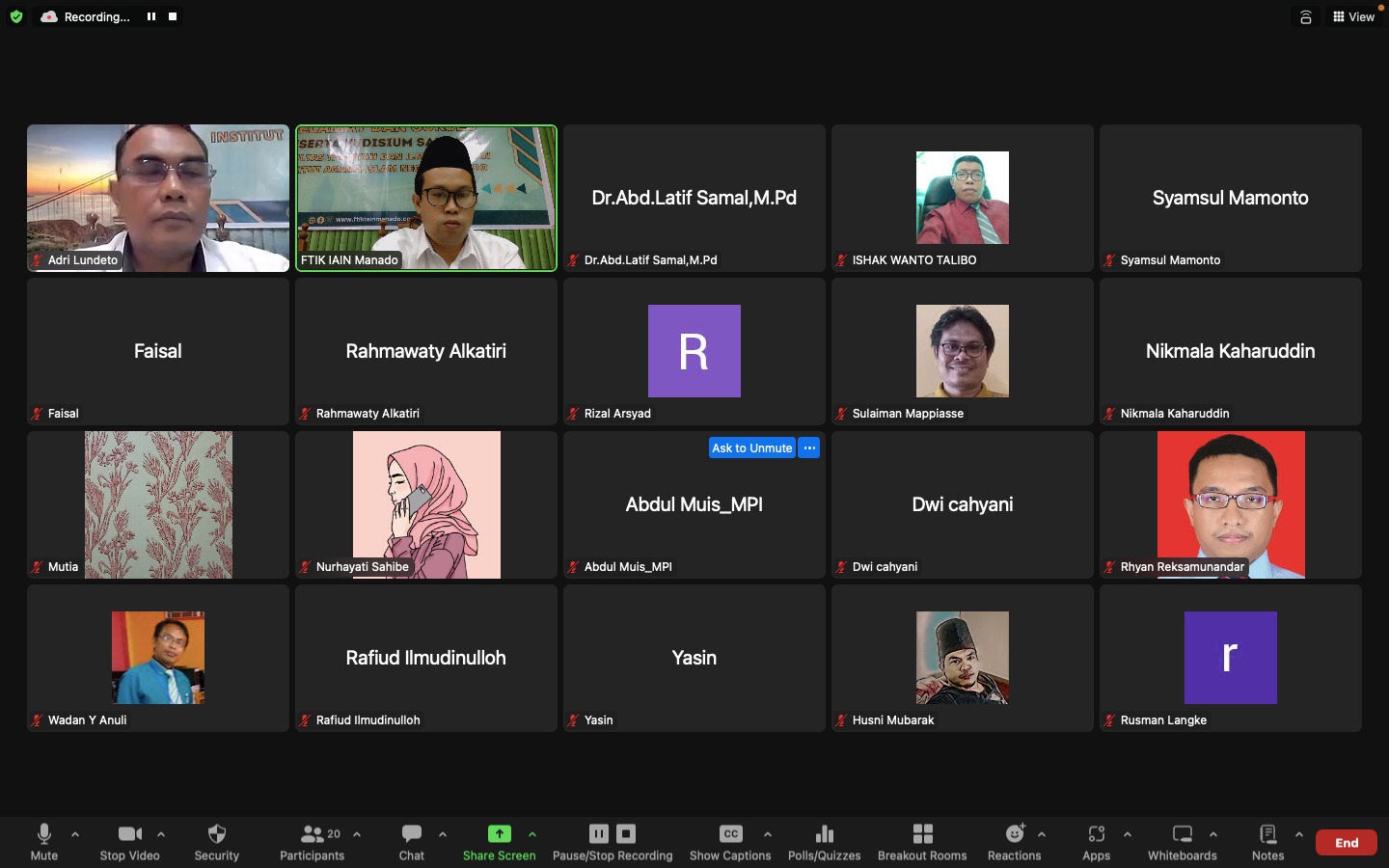This screenshot has height=868, width=1389.
Task: Click muted mic icon beside Faisal name
Action: (x=38, y=414)
